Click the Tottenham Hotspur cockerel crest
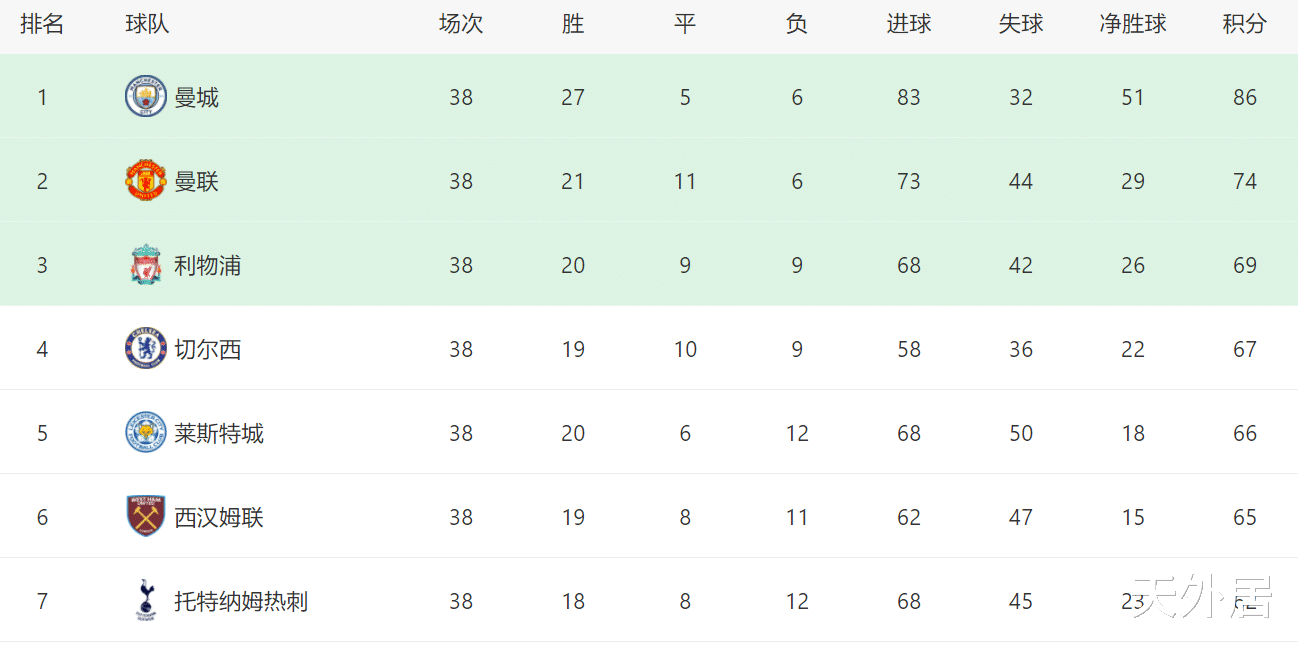The image size is (1298, 650). pyautogui.click(x=146, y=601)
